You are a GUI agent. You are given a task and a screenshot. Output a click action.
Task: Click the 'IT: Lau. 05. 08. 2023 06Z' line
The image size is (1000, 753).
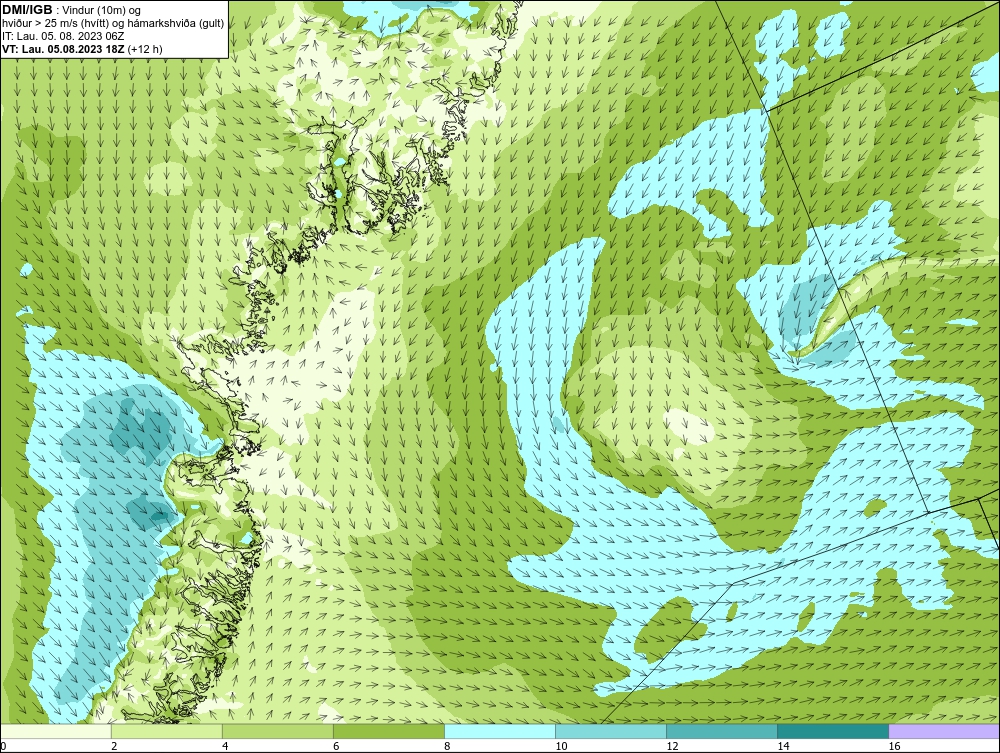pos(63,36)
